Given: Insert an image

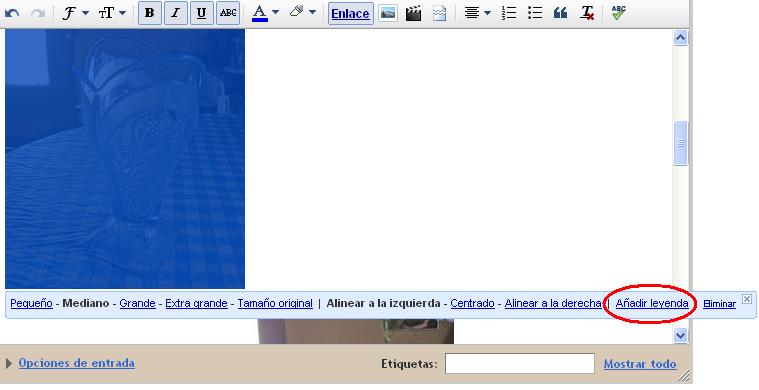Looking at the screenshot, I should (388, 13).
